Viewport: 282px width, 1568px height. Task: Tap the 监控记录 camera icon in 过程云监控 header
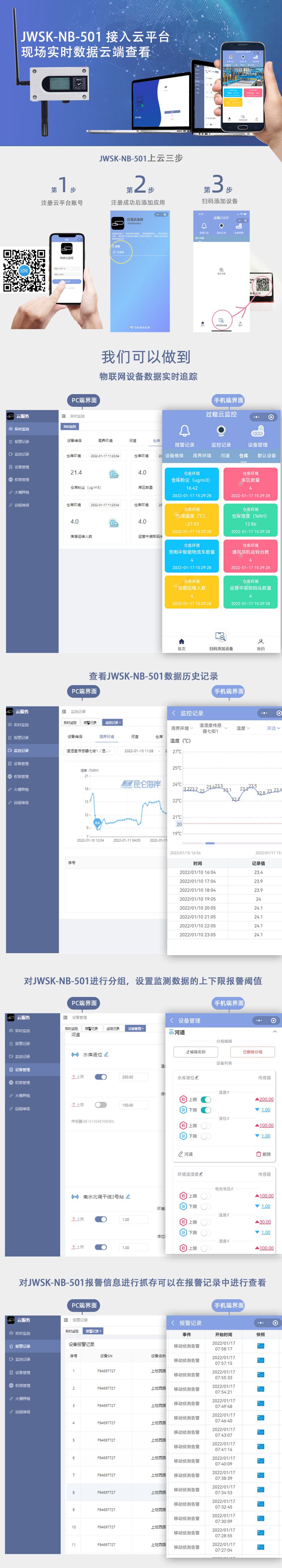(221, 431)
